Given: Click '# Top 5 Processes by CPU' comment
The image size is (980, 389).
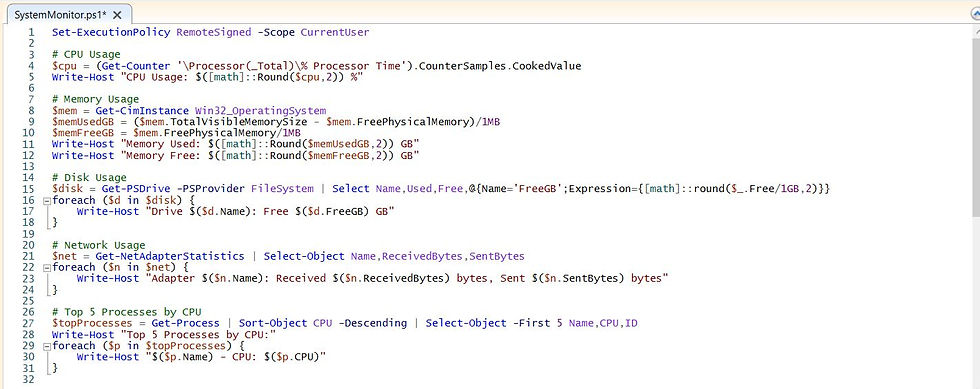Looking at the screenshot, I should [127, 312].
